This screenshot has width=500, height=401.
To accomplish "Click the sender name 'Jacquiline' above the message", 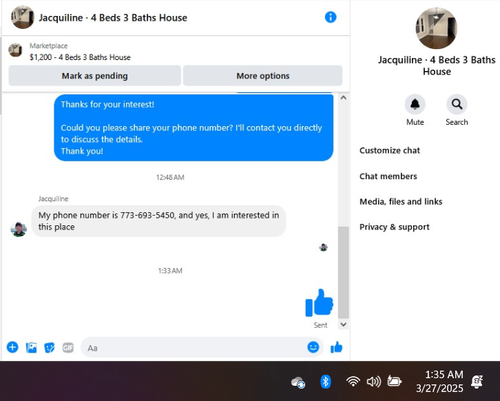I will [x=53, y=199].
